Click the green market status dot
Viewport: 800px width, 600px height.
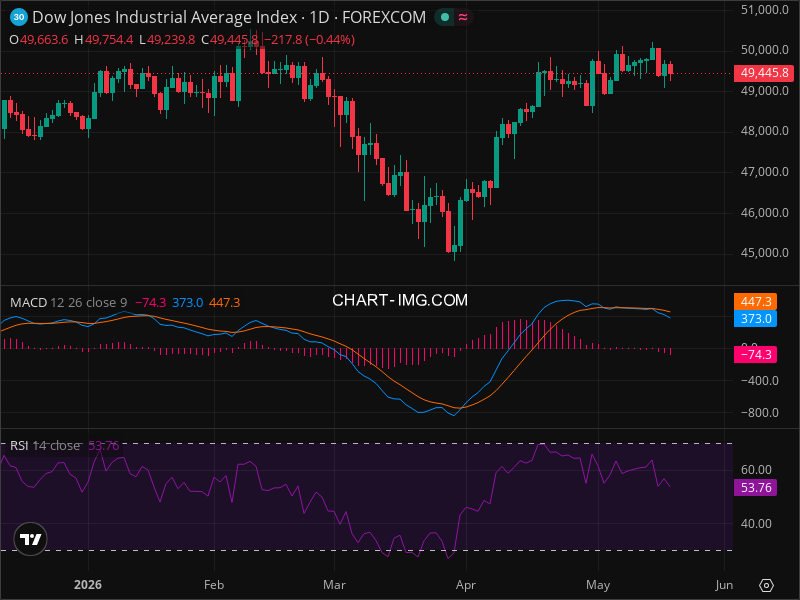pos(445,17)
